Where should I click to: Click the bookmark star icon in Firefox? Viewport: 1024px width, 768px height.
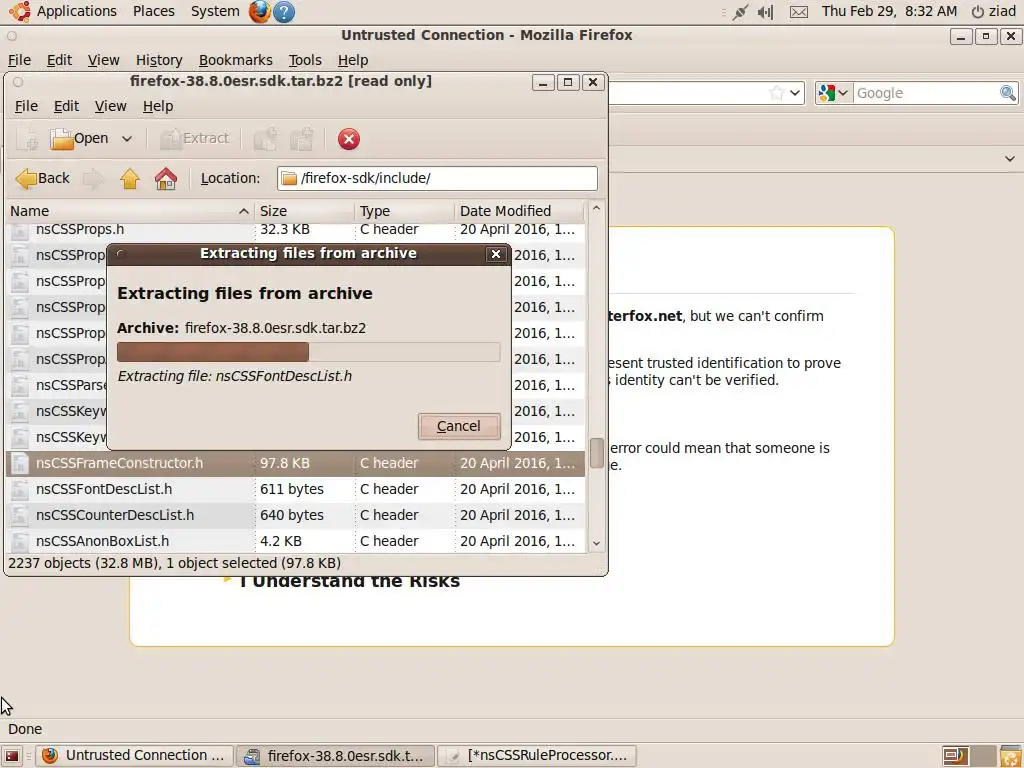[x=776, y=93]
